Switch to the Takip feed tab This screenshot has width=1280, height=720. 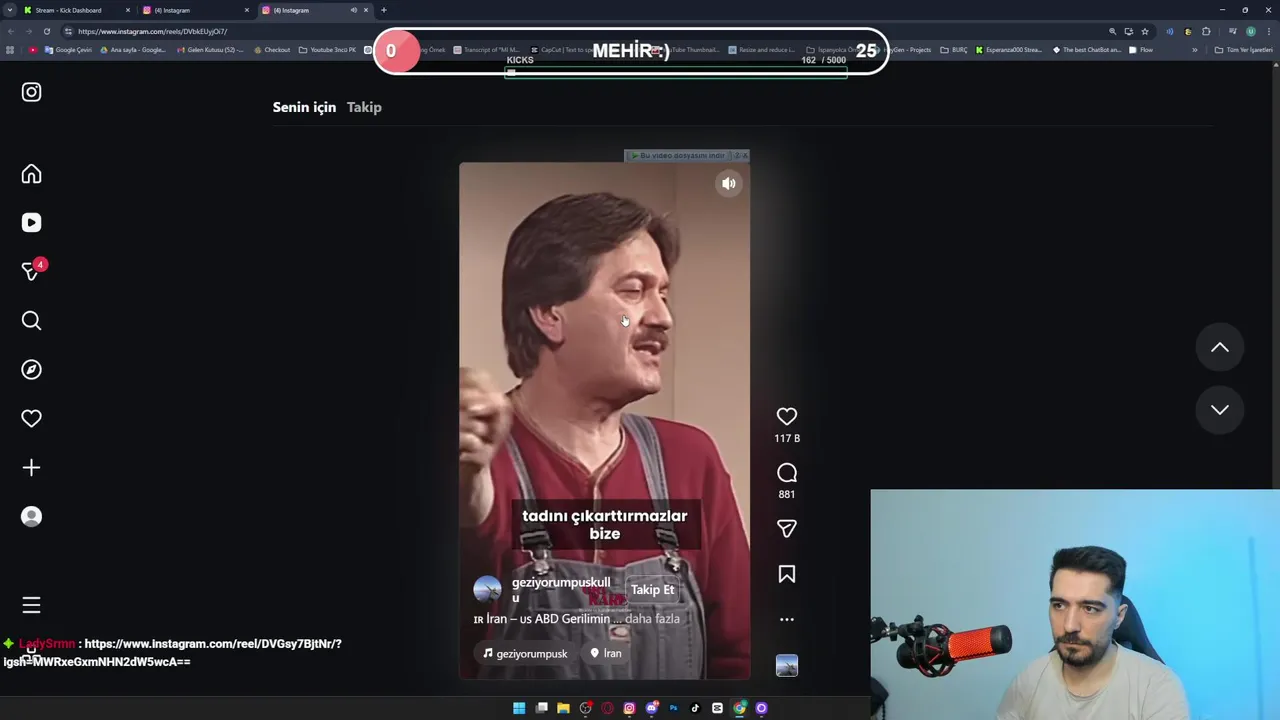pos(364,107)
